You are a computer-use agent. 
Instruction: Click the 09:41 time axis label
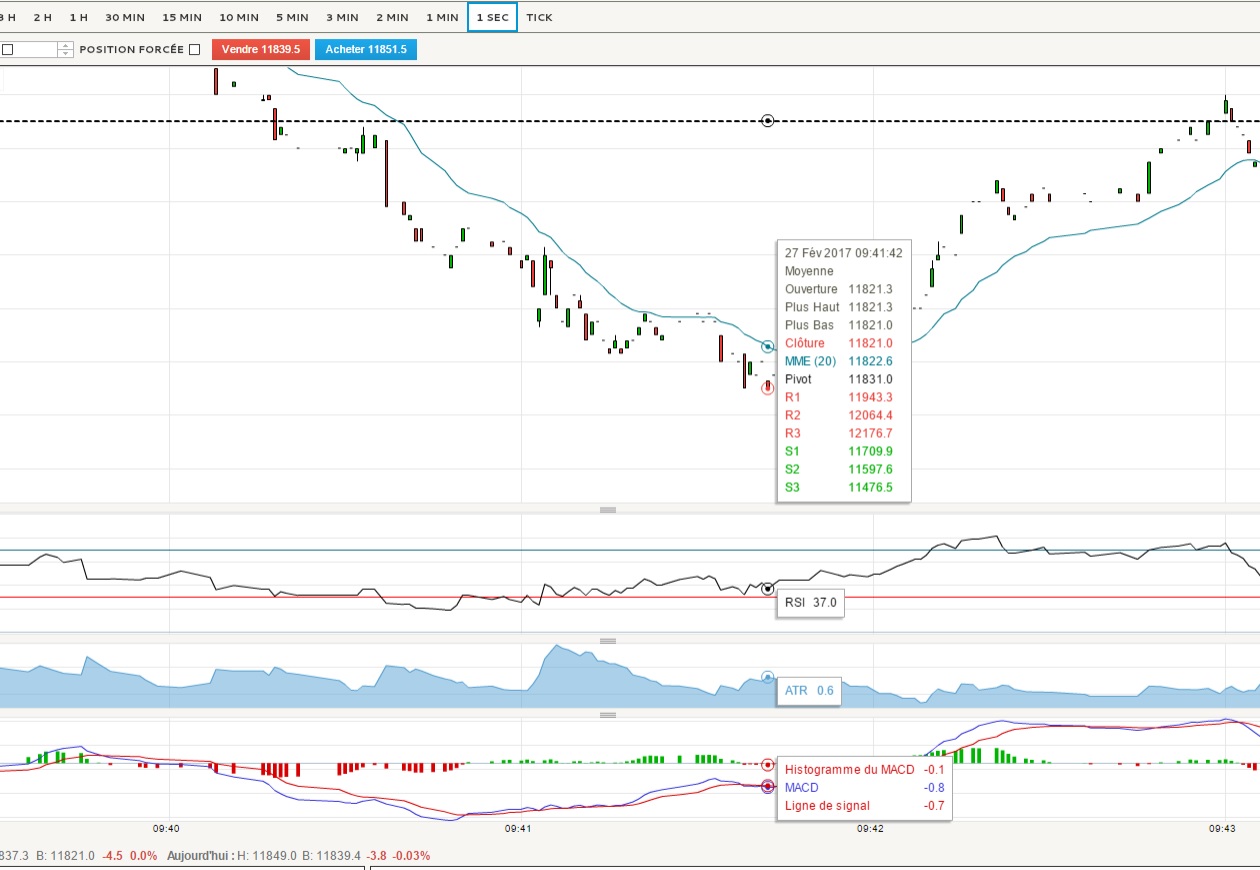(518, 829)
